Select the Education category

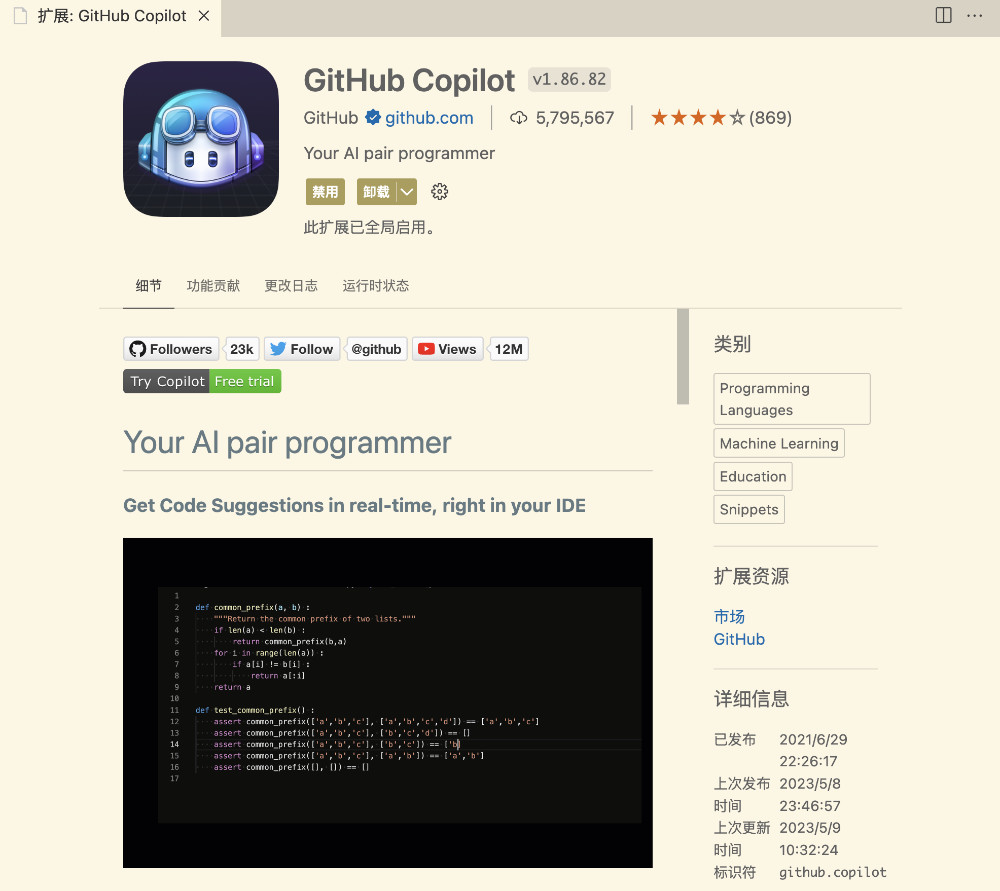(753, 476)
